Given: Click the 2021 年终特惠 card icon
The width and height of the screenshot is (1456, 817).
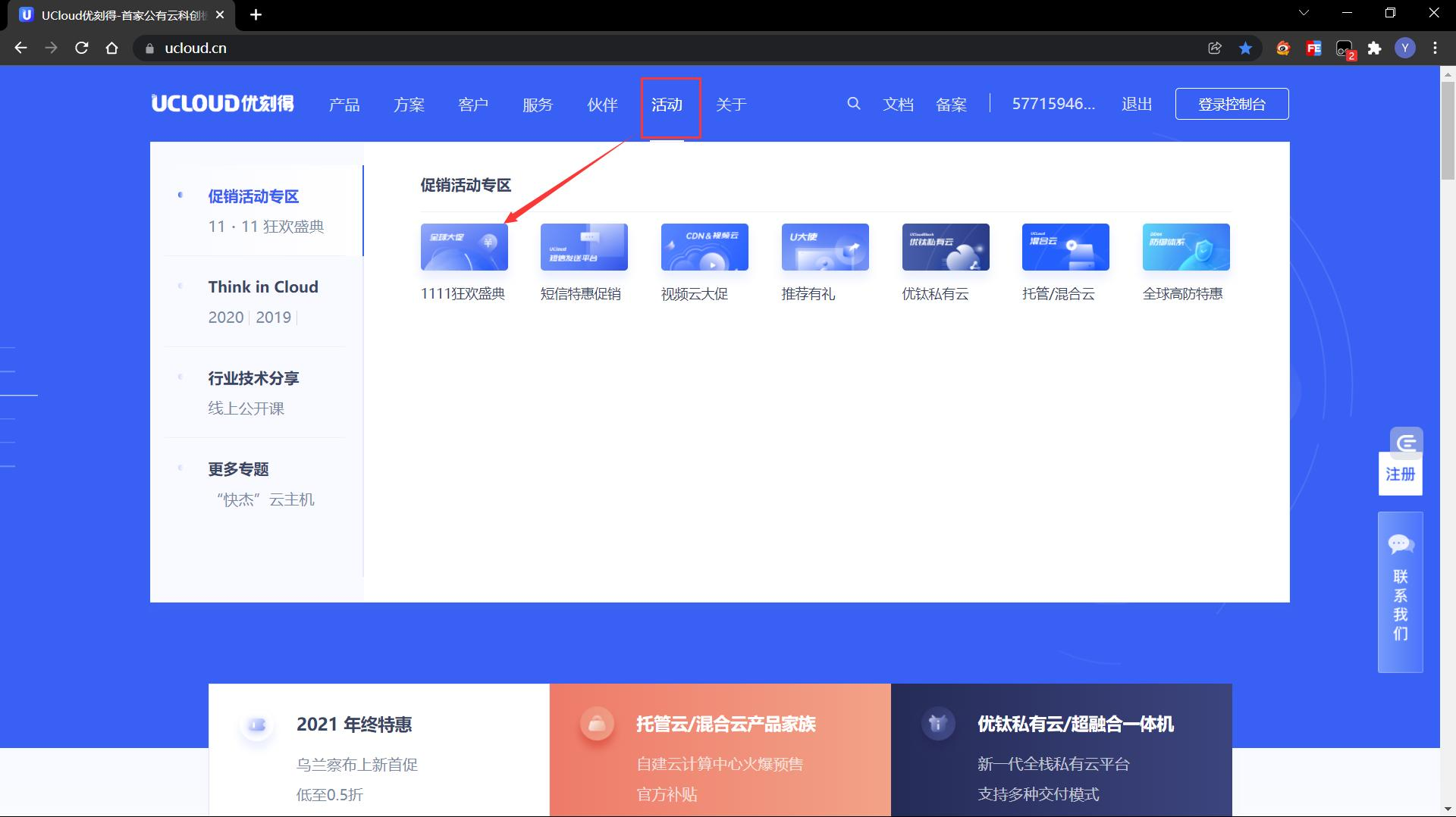Looking at the screenshot, I should 256,725.
